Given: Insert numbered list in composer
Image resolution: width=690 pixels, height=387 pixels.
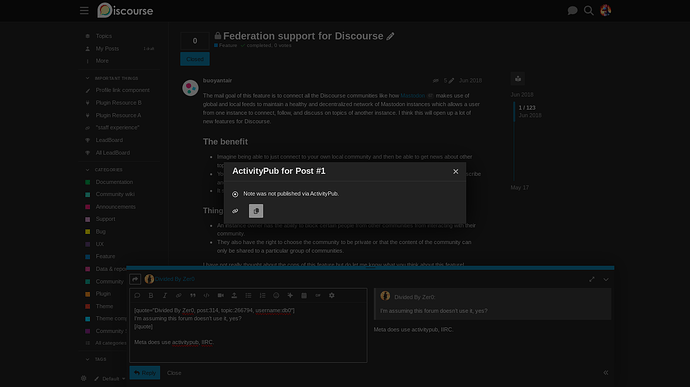Looking at the screenshot, I should point(262,295).
